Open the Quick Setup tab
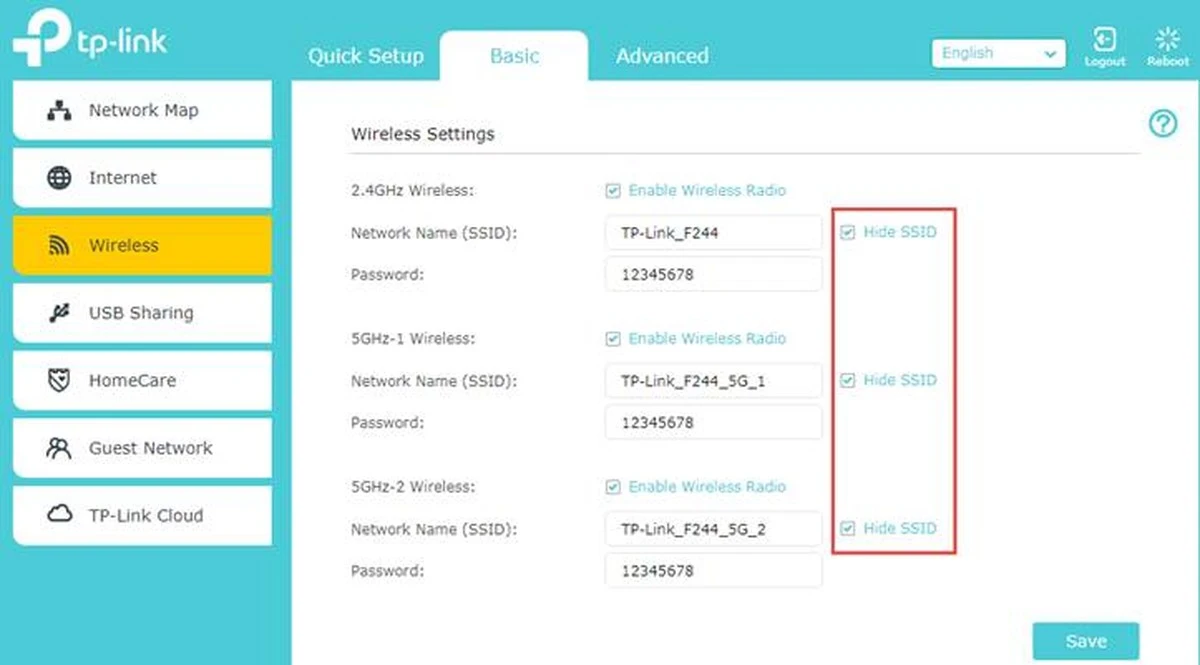 click(366, 56)
